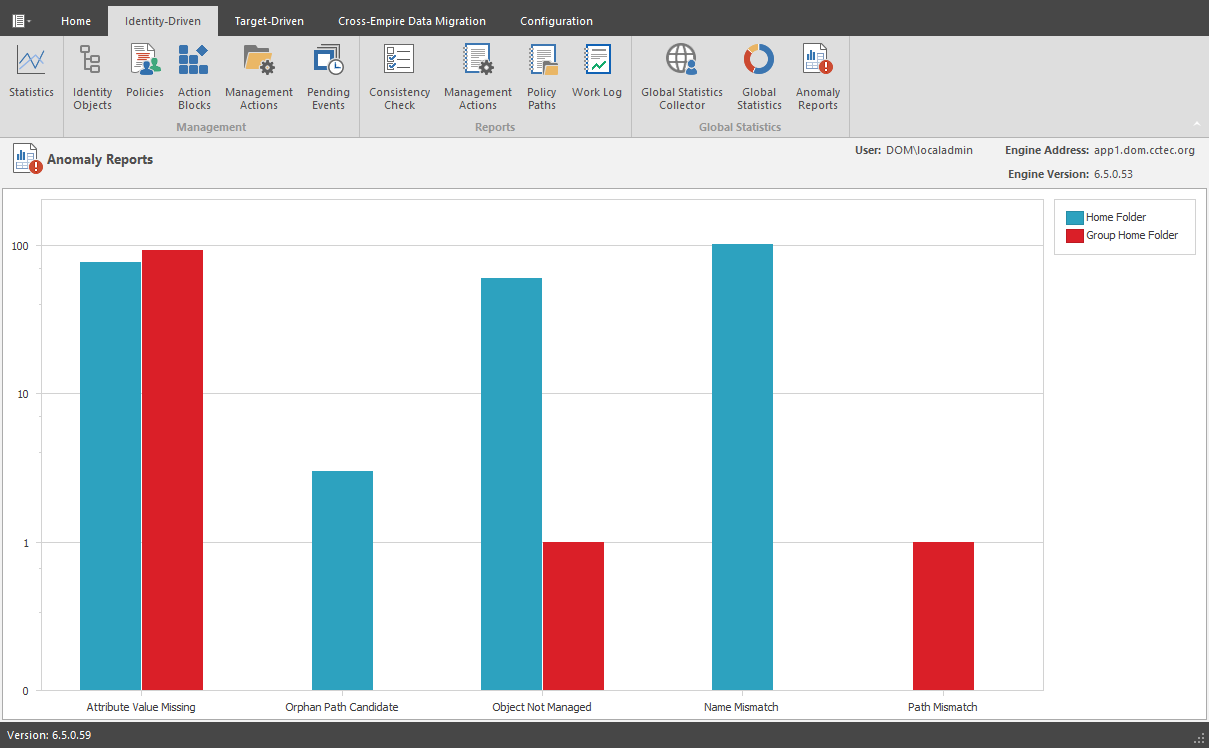Open the application menu dropdown

tap(21, 20)
